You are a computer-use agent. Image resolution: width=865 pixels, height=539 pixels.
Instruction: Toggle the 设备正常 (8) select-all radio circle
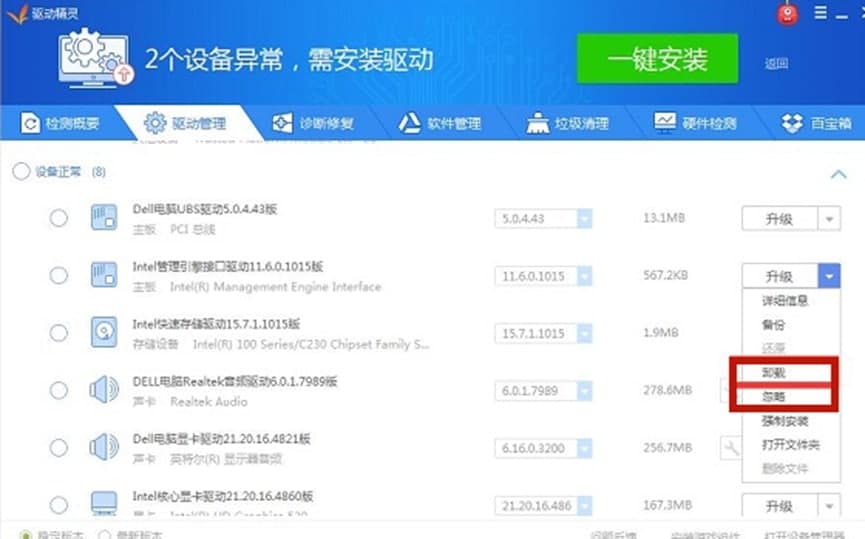(x=21, y=172)
